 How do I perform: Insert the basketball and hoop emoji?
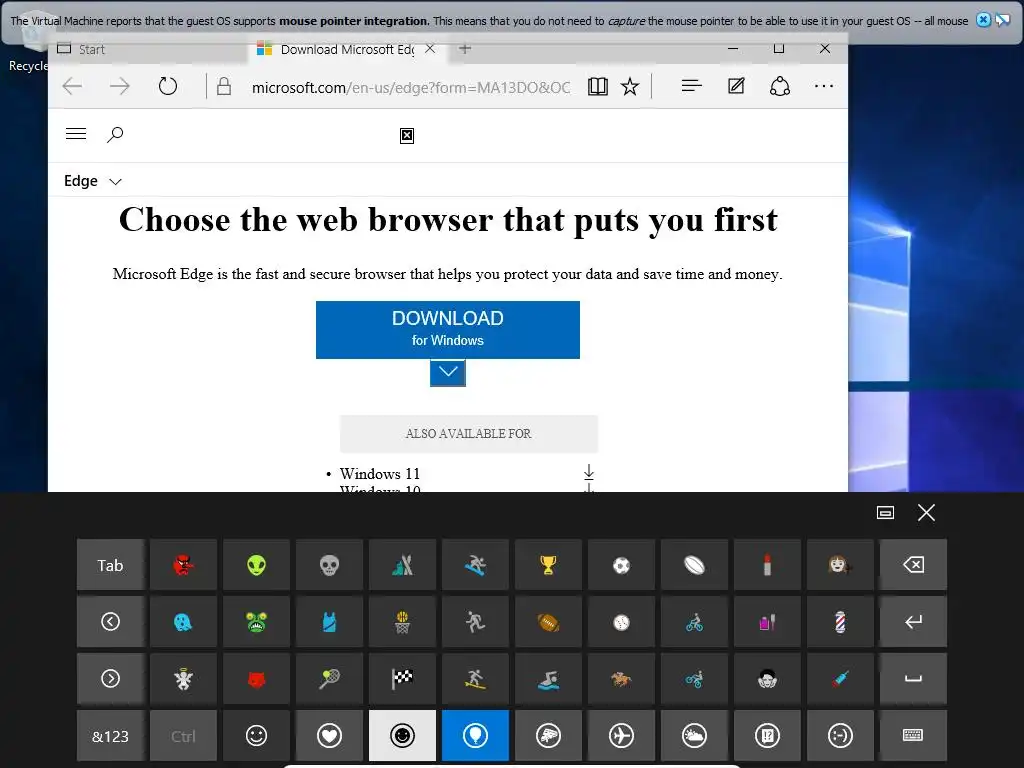tap(402, 622)
